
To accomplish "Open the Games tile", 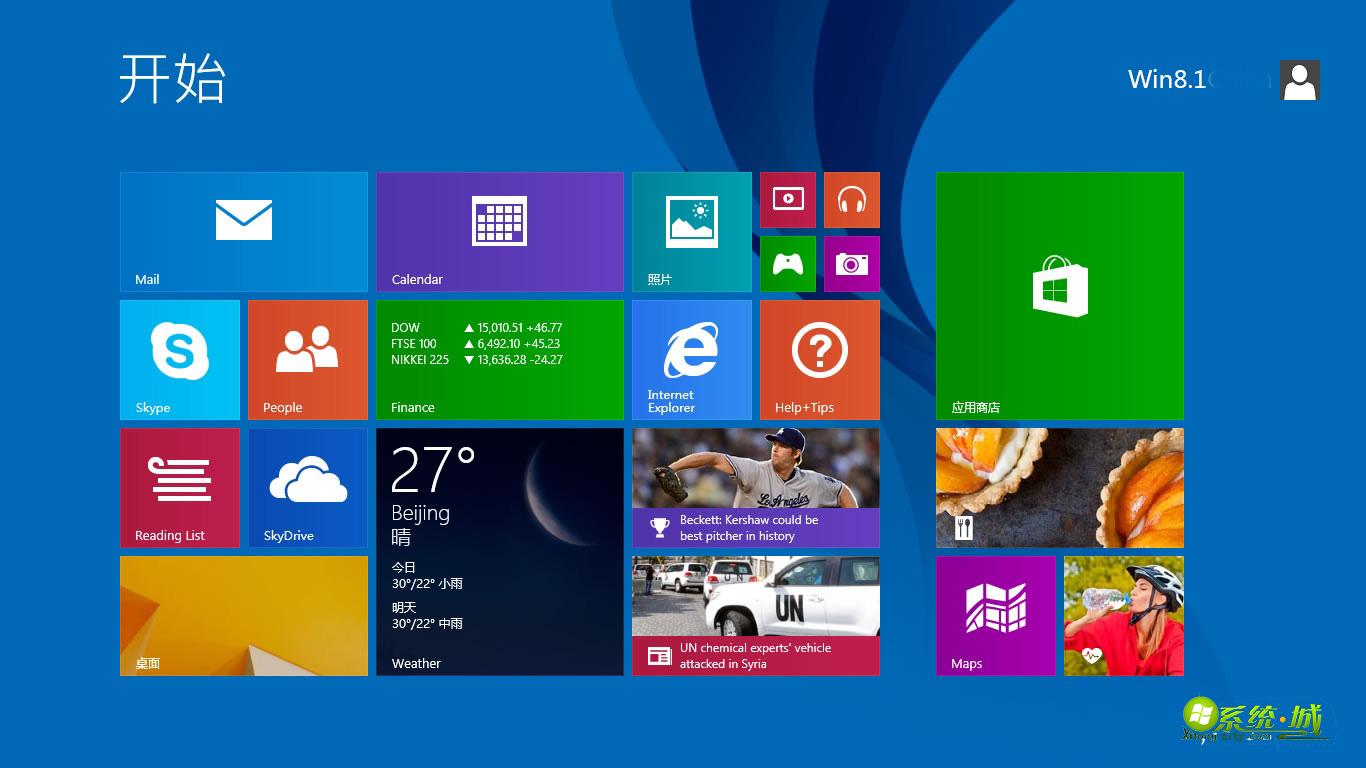I will 788,264.
